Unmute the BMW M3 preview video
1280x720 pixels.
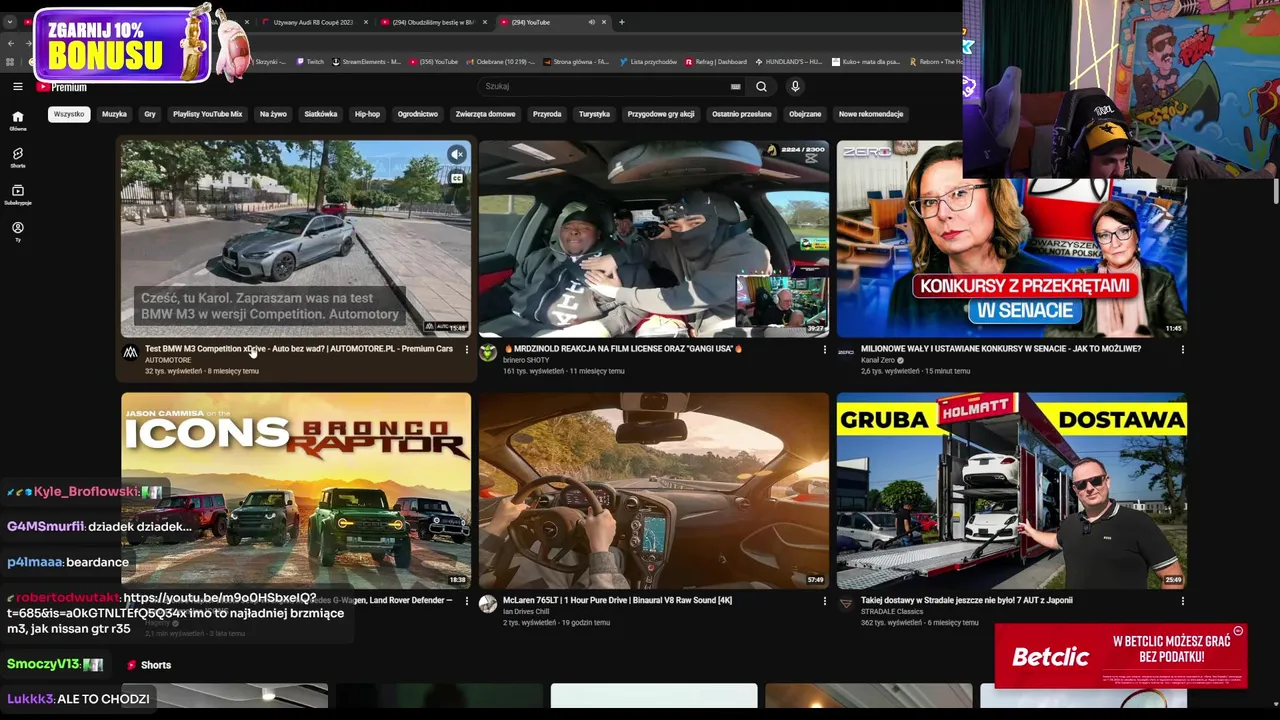tap(457, 155)
